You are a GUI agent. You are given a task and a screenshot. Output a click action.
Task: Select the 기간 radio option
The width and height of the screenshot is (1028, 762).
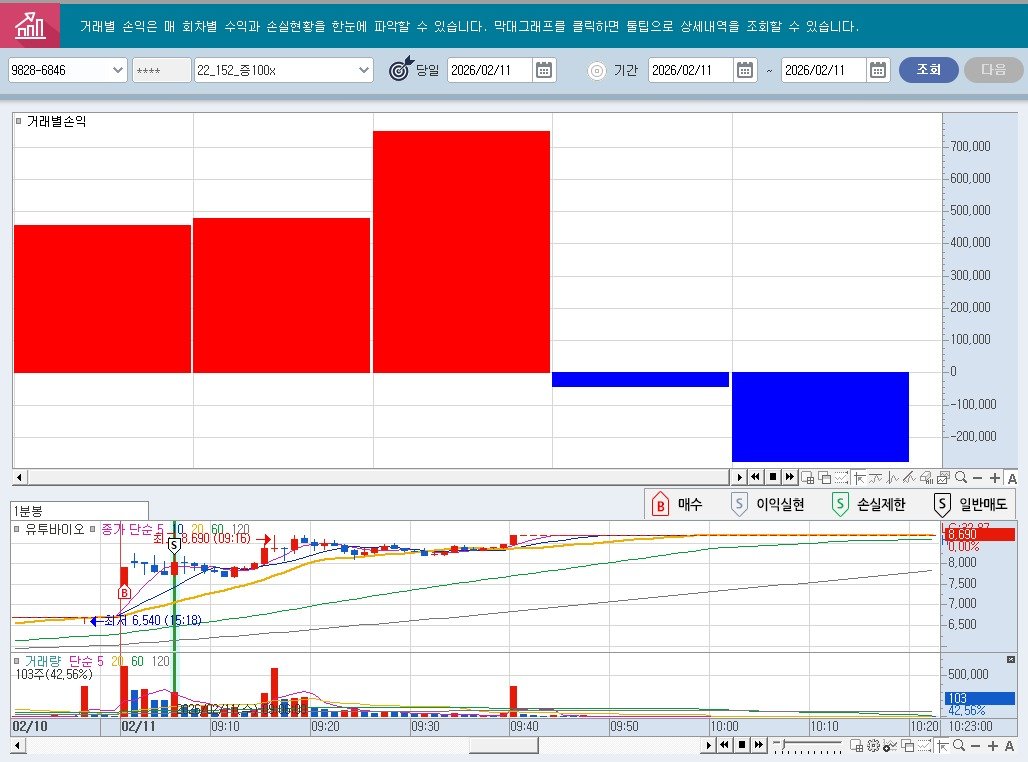click(x=597, y=70)
